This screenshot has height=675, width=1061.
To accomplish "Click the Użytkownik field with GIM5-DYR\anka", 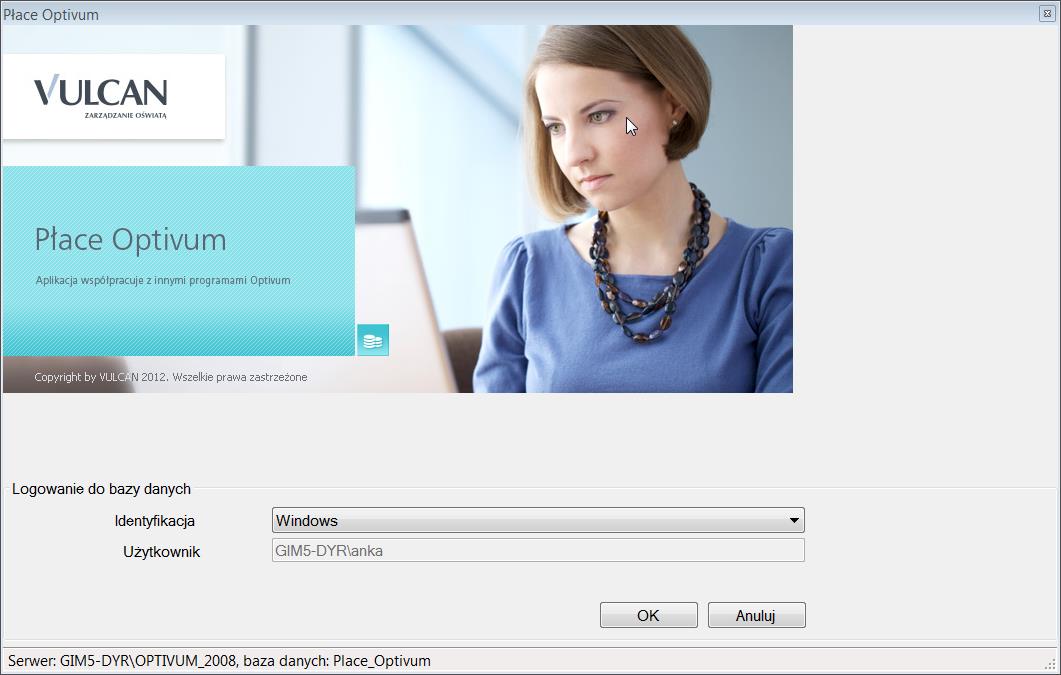I will tap(538, 550).
